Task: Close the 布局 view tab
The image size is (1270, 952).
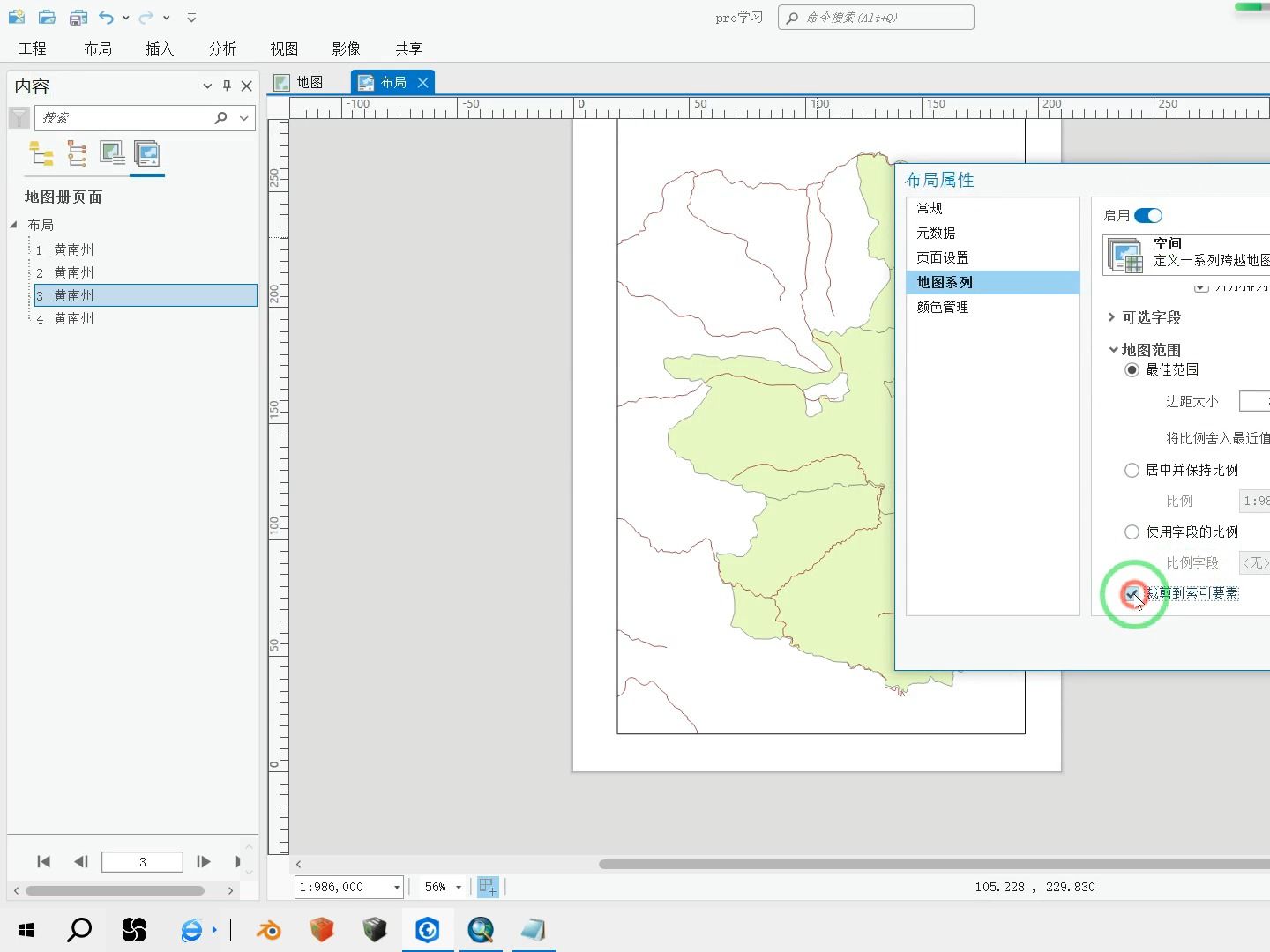Action: (423, 82)
